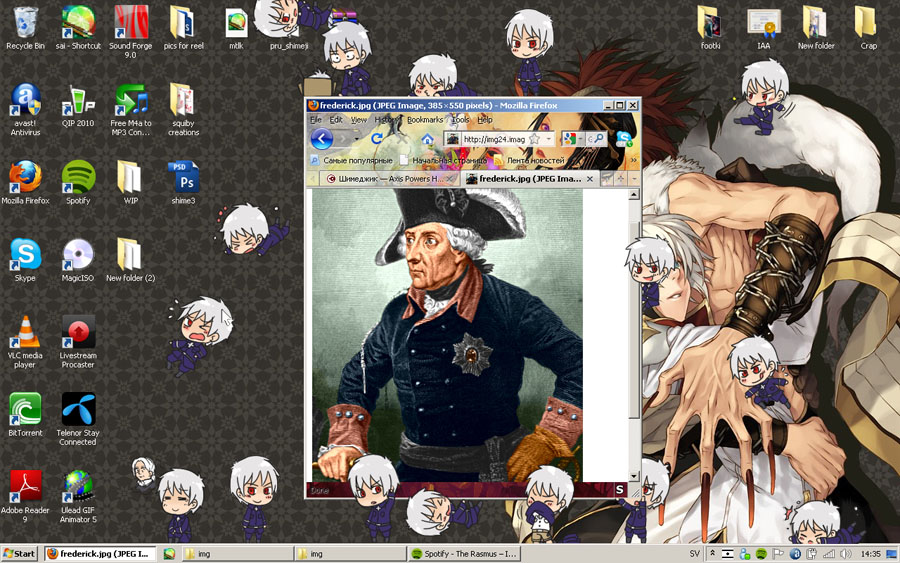The width and height of the screenshot is (900, 563).
Task: Open Начальная страница bookmark
Action: [x=444, y=160]
